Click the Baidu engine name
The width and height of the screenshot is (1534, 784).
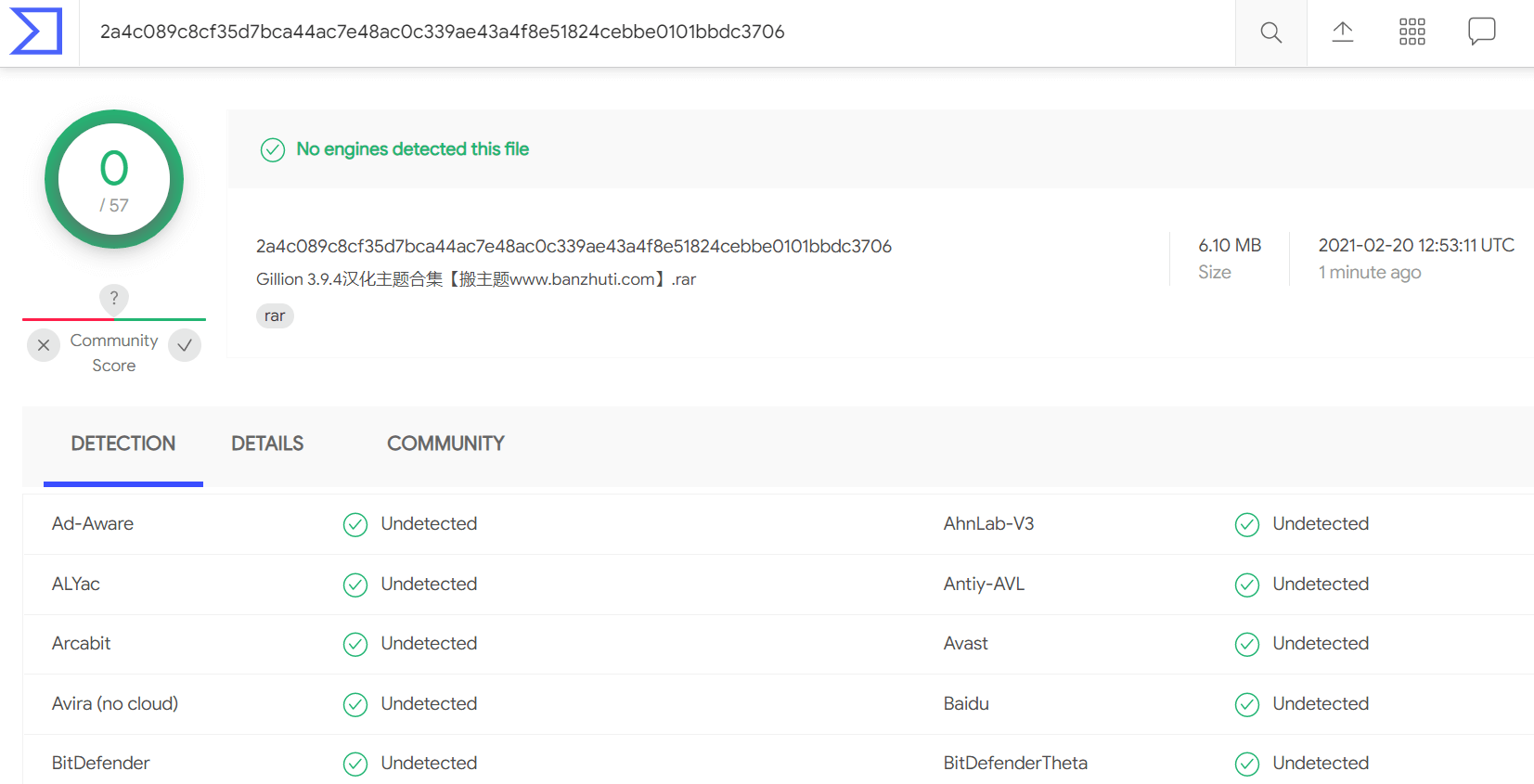(966, 703)
